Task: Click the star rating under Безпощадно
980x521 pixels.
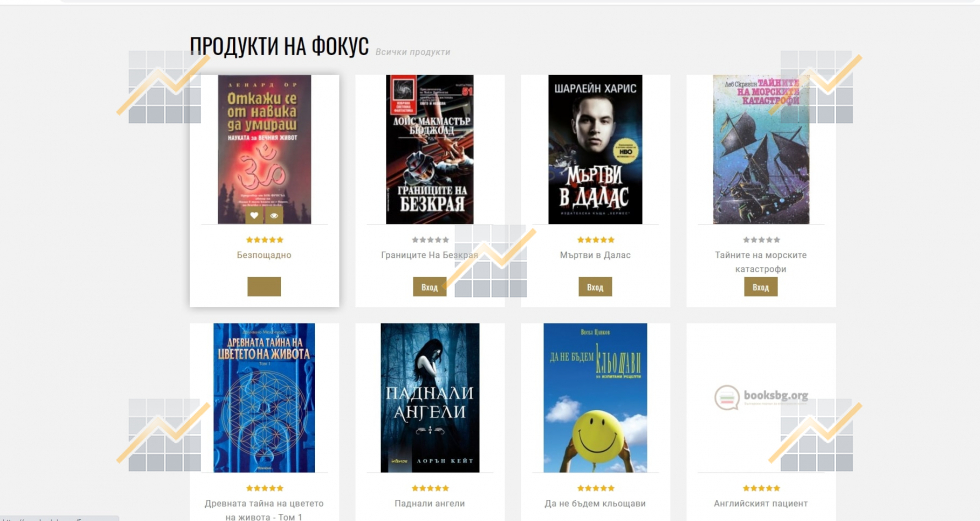Action: coord(264,240)
